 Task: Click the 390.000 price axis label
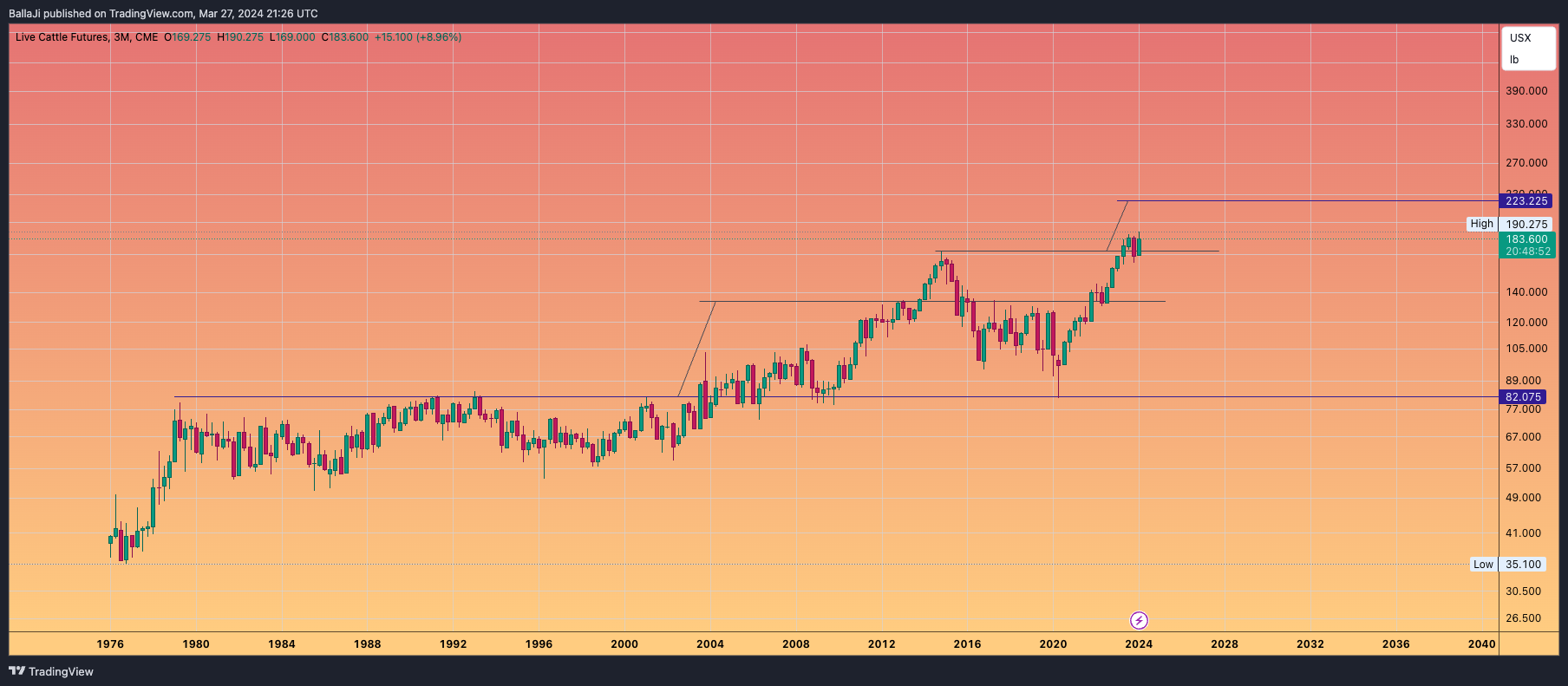click(x=1526, y=91)
